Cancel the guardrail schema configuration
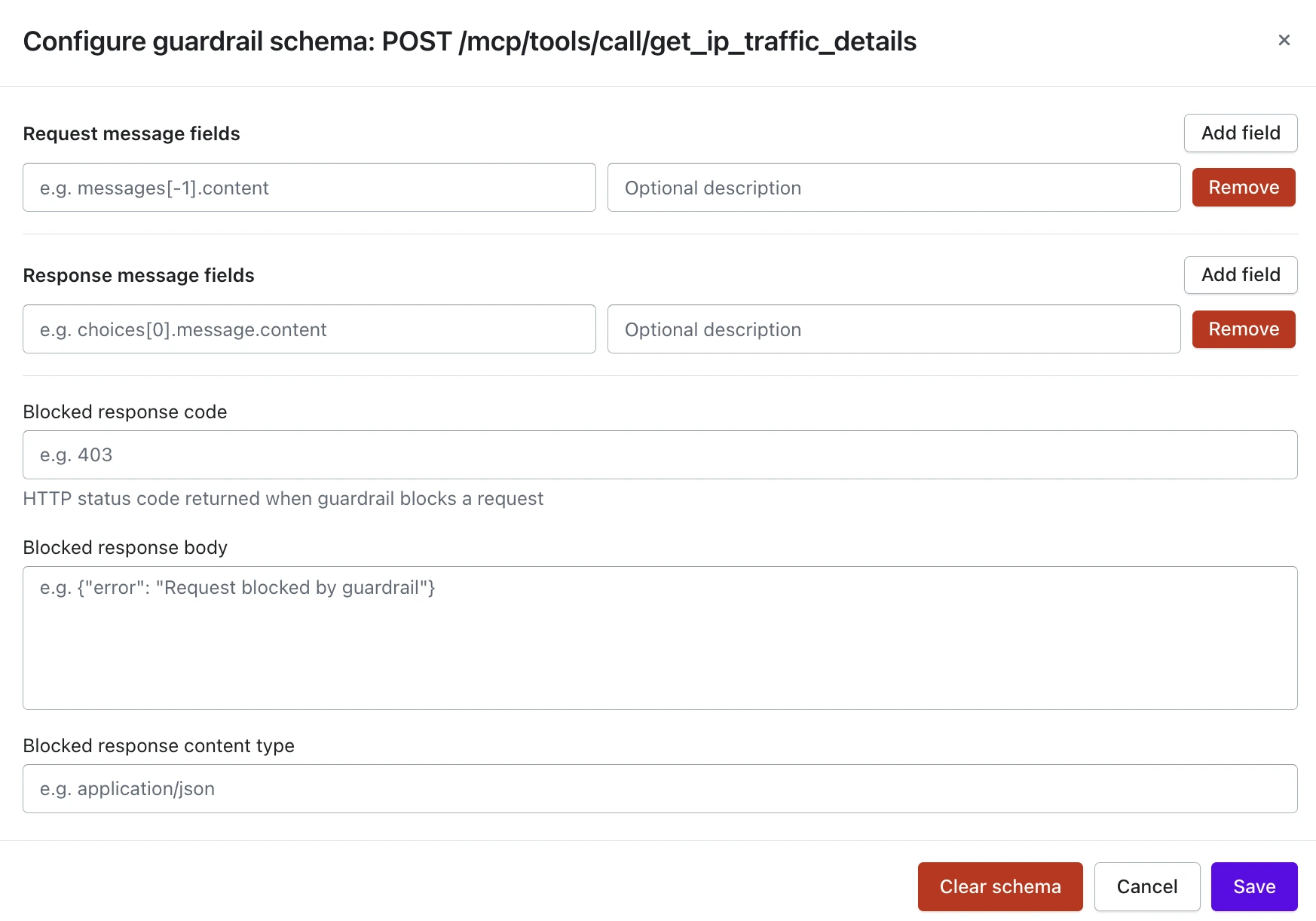 (1146, 886)
